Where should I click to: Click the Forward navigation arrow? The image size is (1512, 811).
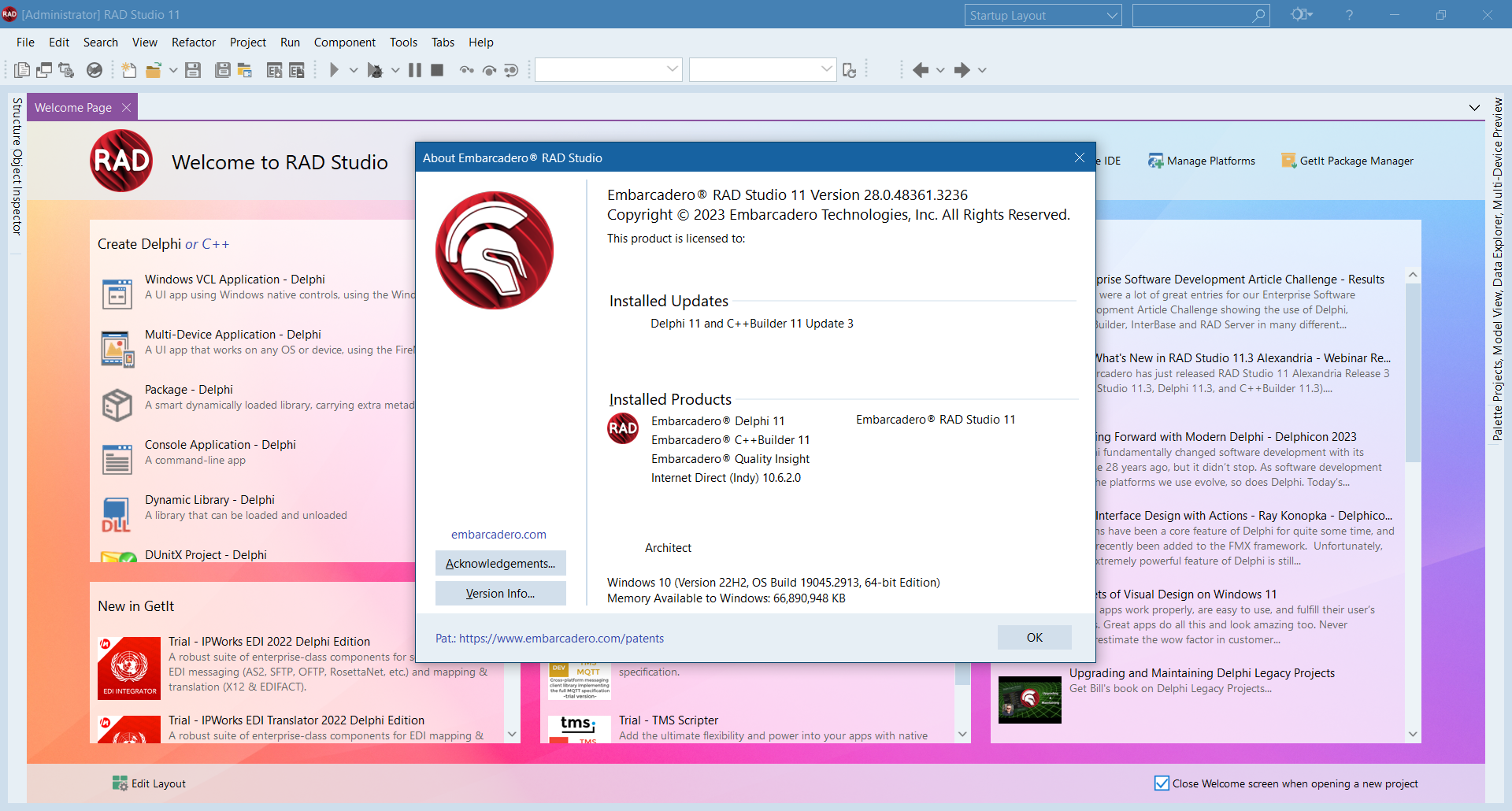[962, 70]
